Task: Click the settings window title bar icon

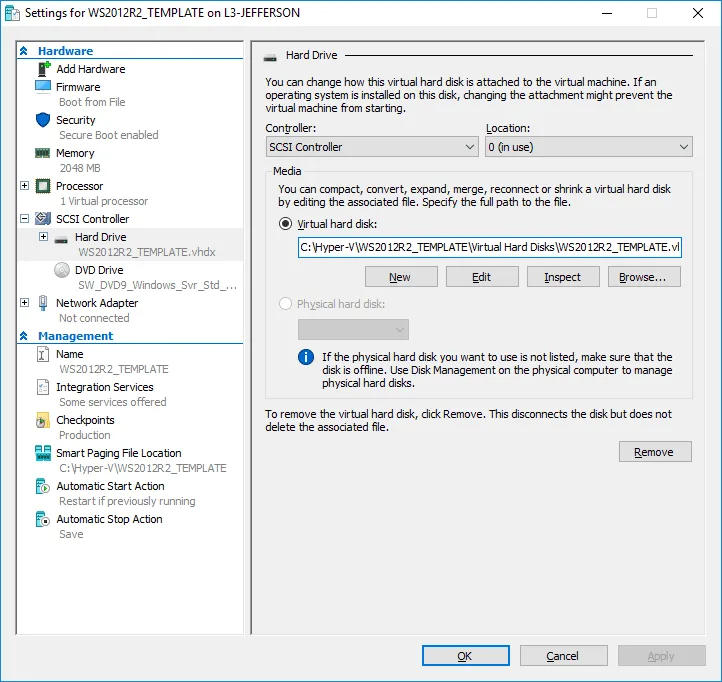Action: point(12,13)
